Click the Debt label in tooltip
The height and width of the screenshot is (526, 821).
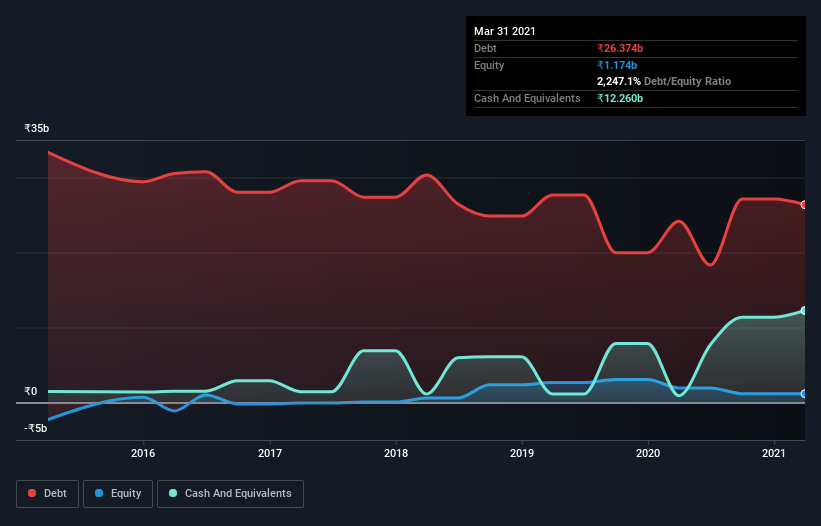point(485,48)
